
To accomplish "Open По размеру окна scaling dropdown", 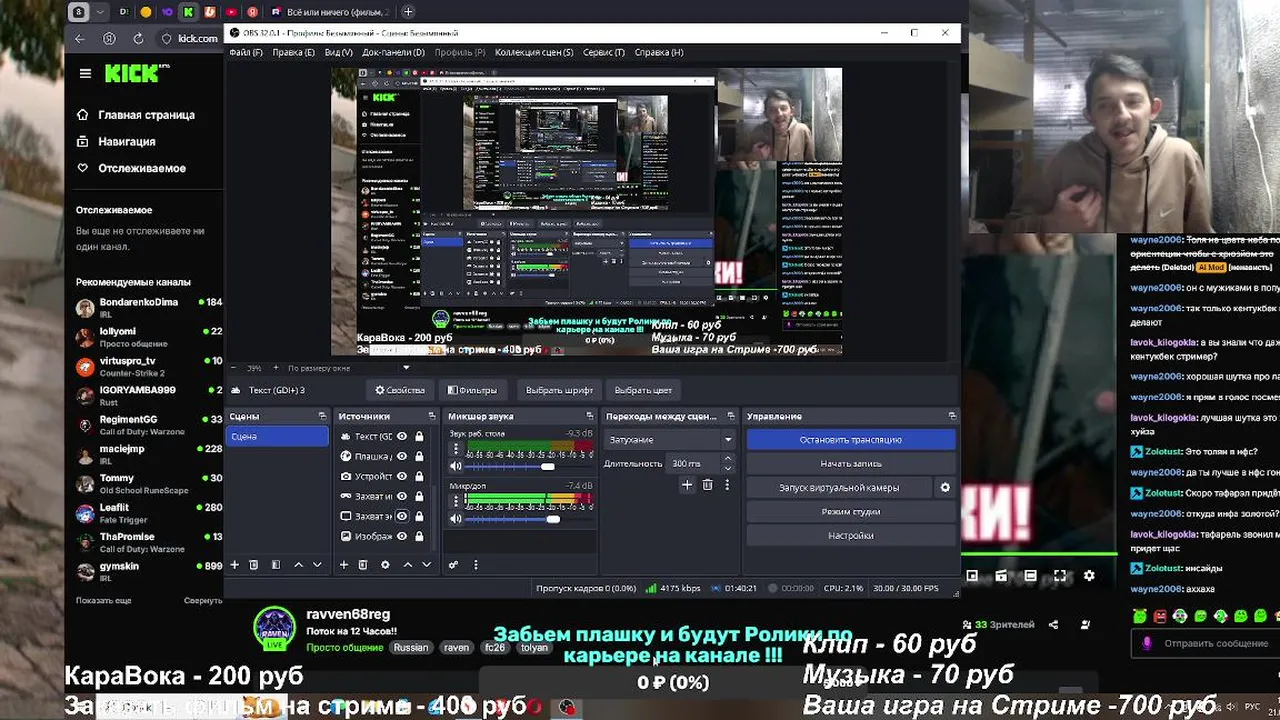I will pos(348,368).
